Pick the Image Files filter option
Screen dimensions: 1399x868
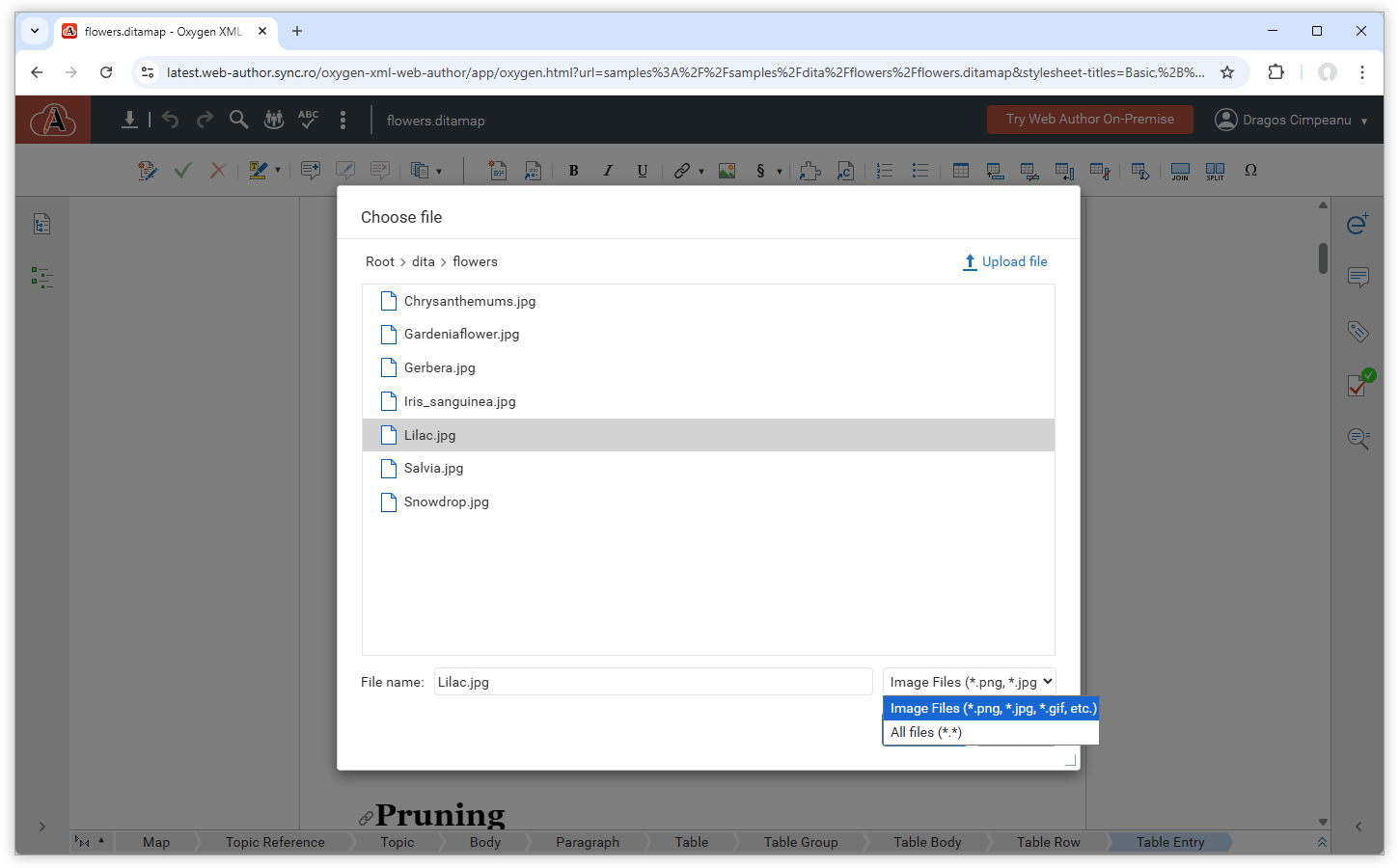[x=992, y=708]
